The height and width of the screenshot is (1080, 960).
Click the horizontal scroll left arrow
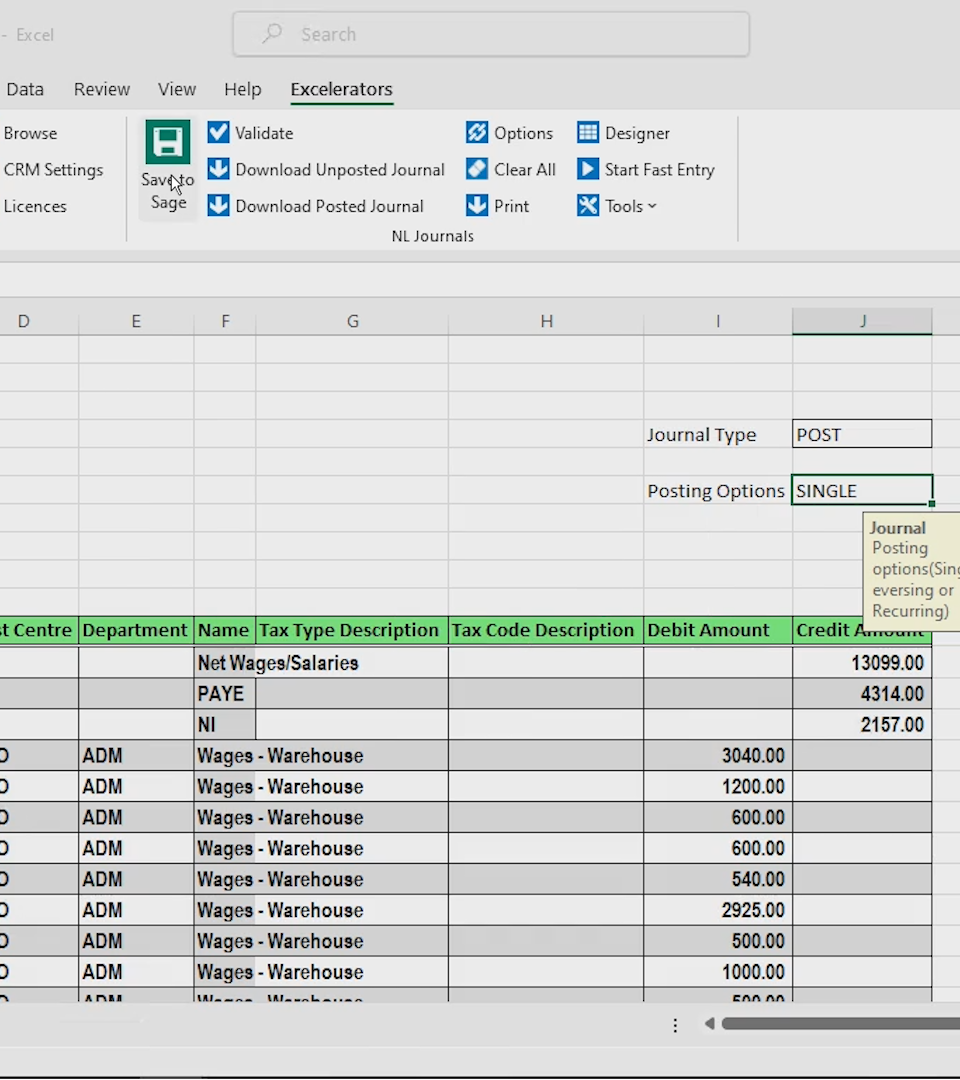(x=709, y=1024)
